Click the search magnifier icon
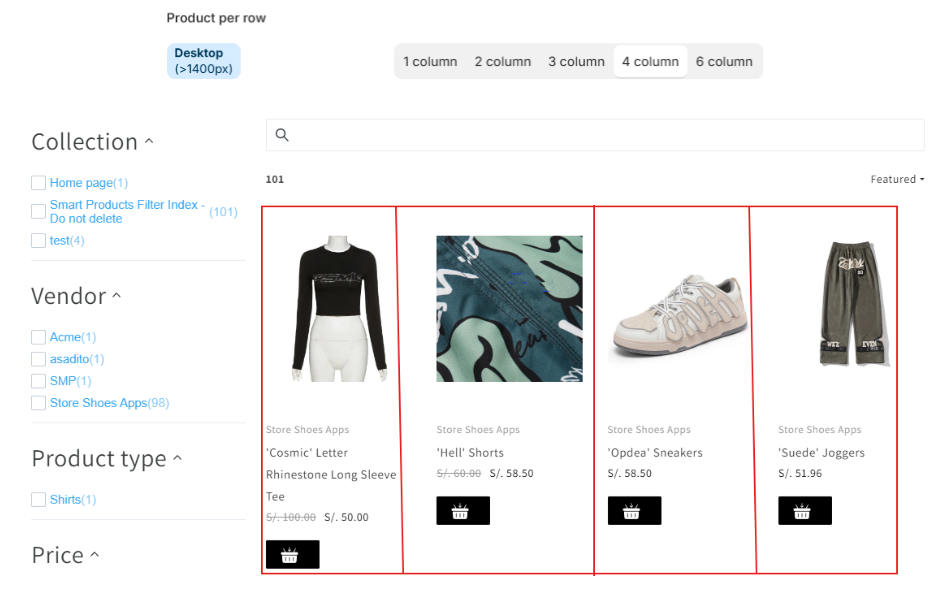 (x=282, y=135)
